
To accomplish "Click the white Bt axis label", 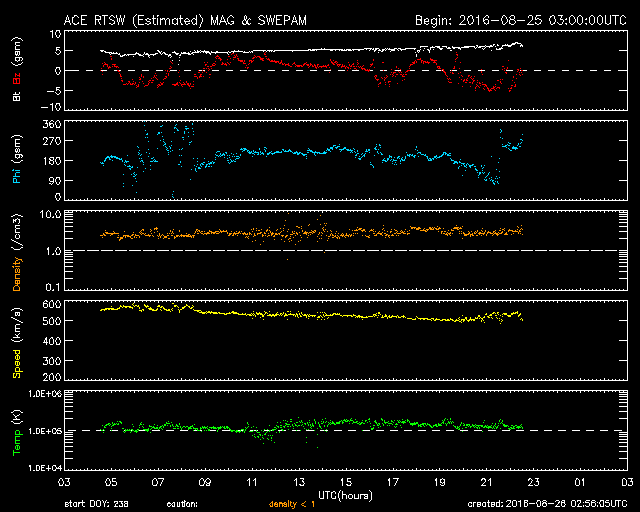I will pyautogui.click(x=17, y=98).
